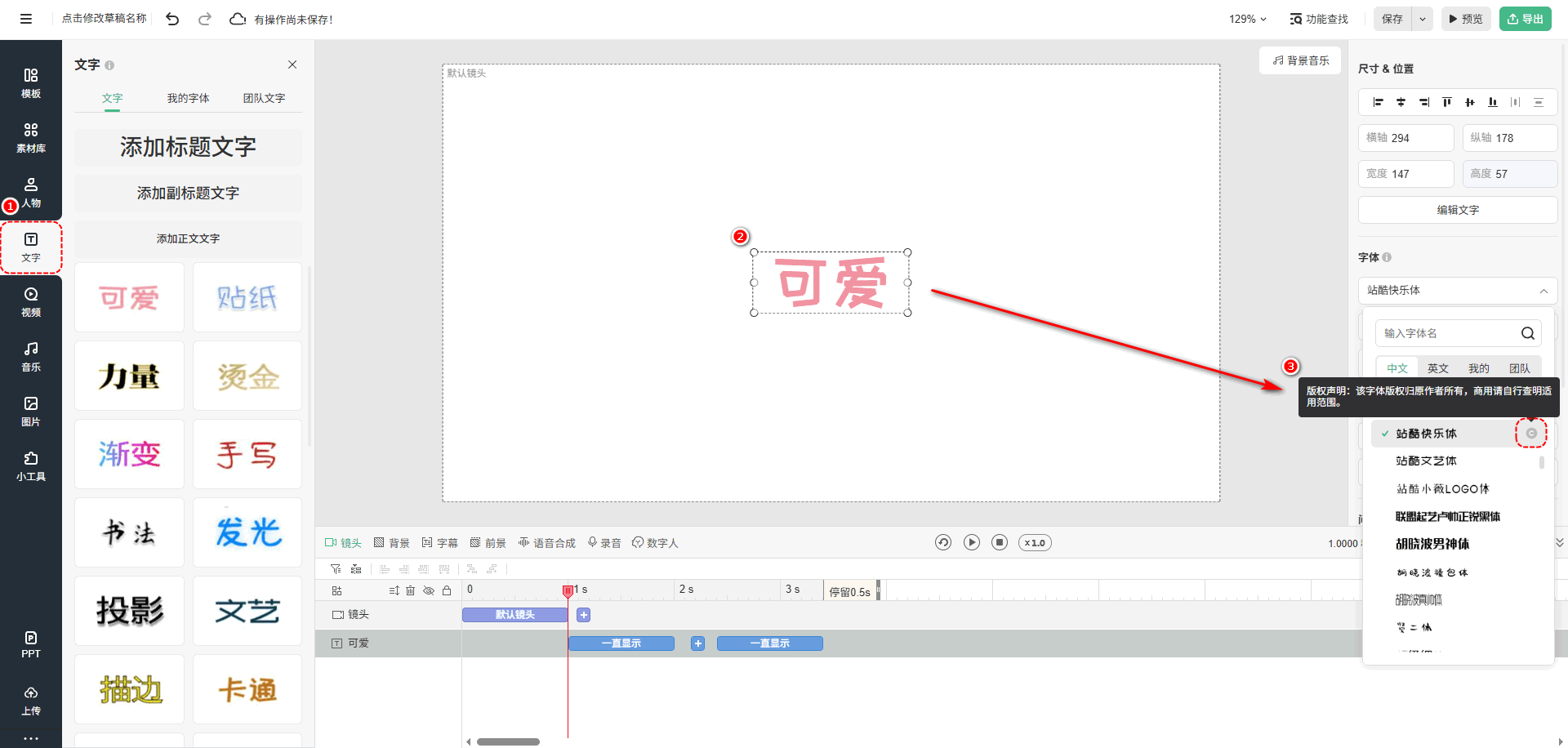The height and width of the screenshot is (748, 1568).
Task: Switch to the 我的字体 tab
Action: [188, 98]
